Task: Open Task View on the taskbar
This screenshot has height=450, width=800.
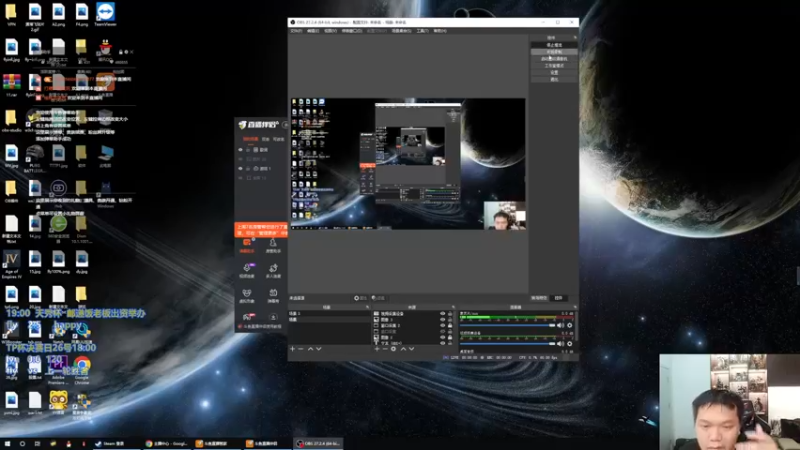Action: coord(37,444)
